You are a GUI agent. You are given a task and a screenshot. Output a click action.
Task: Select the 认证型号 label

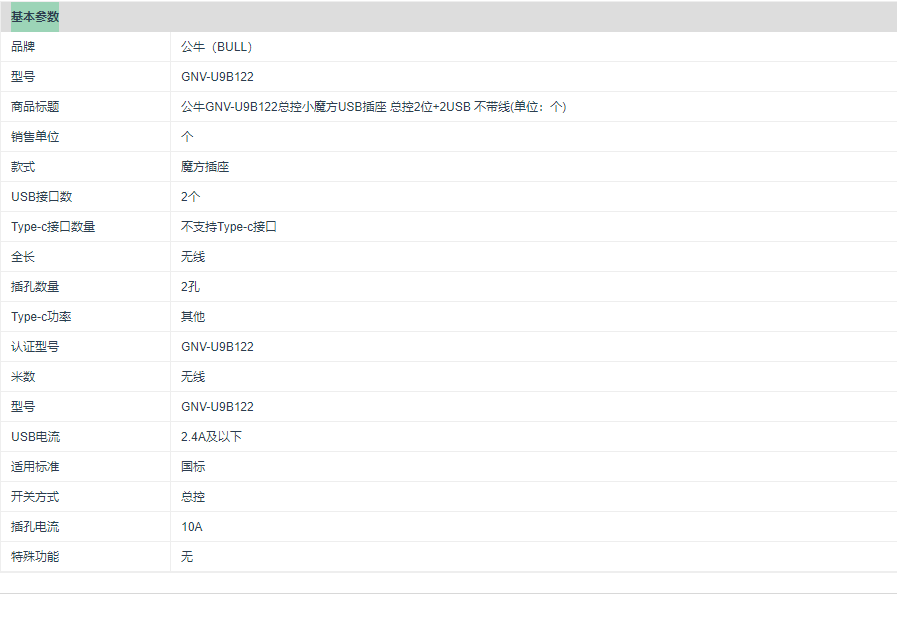click(x=35, y=347)
